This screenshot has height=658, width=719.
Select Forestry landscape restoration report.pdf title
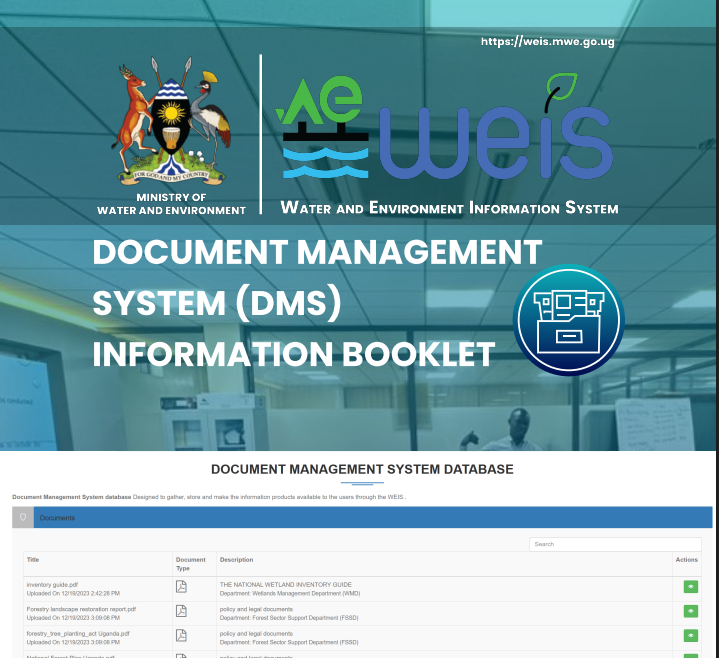pos(81,609)
